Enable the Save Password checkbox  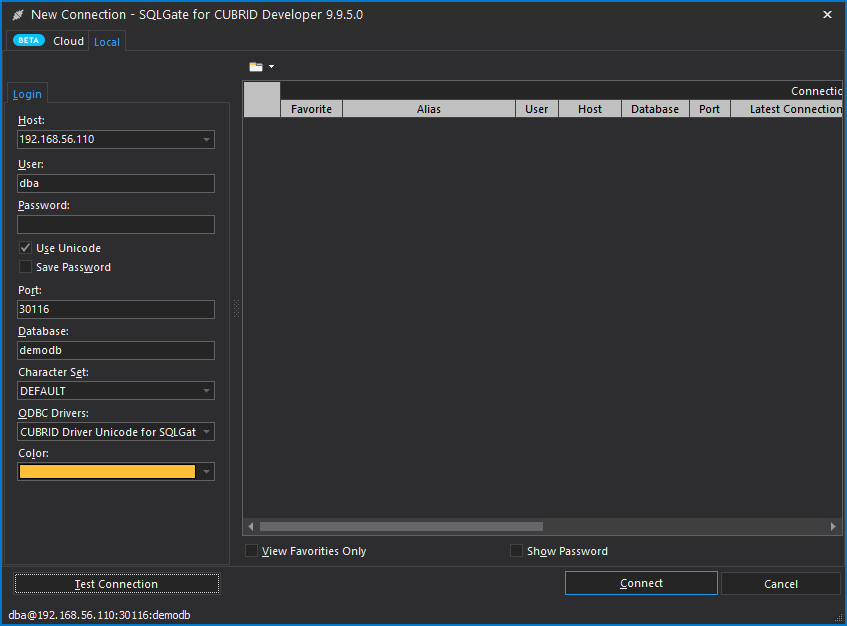(25, 267)
